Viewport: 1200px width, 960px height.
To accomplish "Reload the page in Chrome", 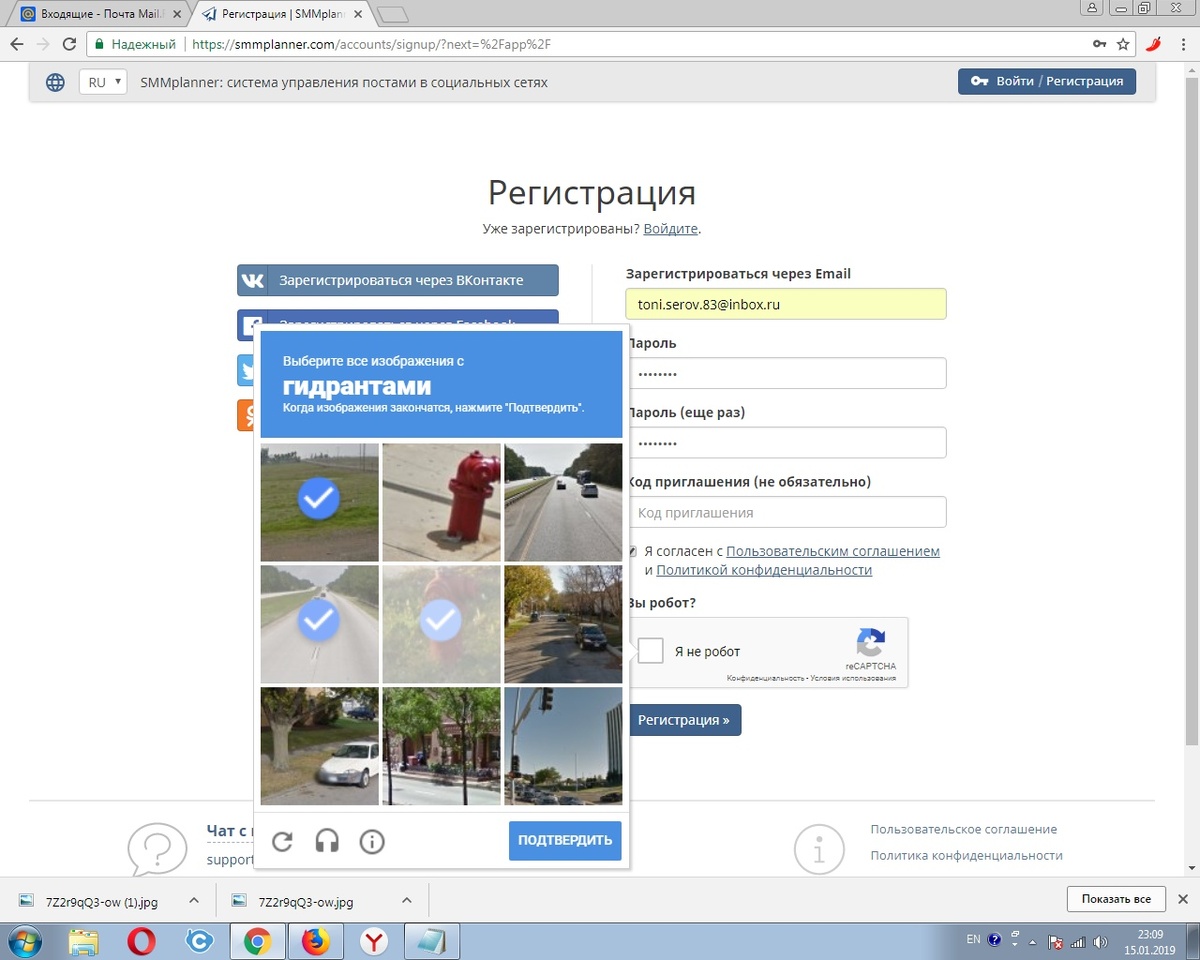I will click(69, 44).
